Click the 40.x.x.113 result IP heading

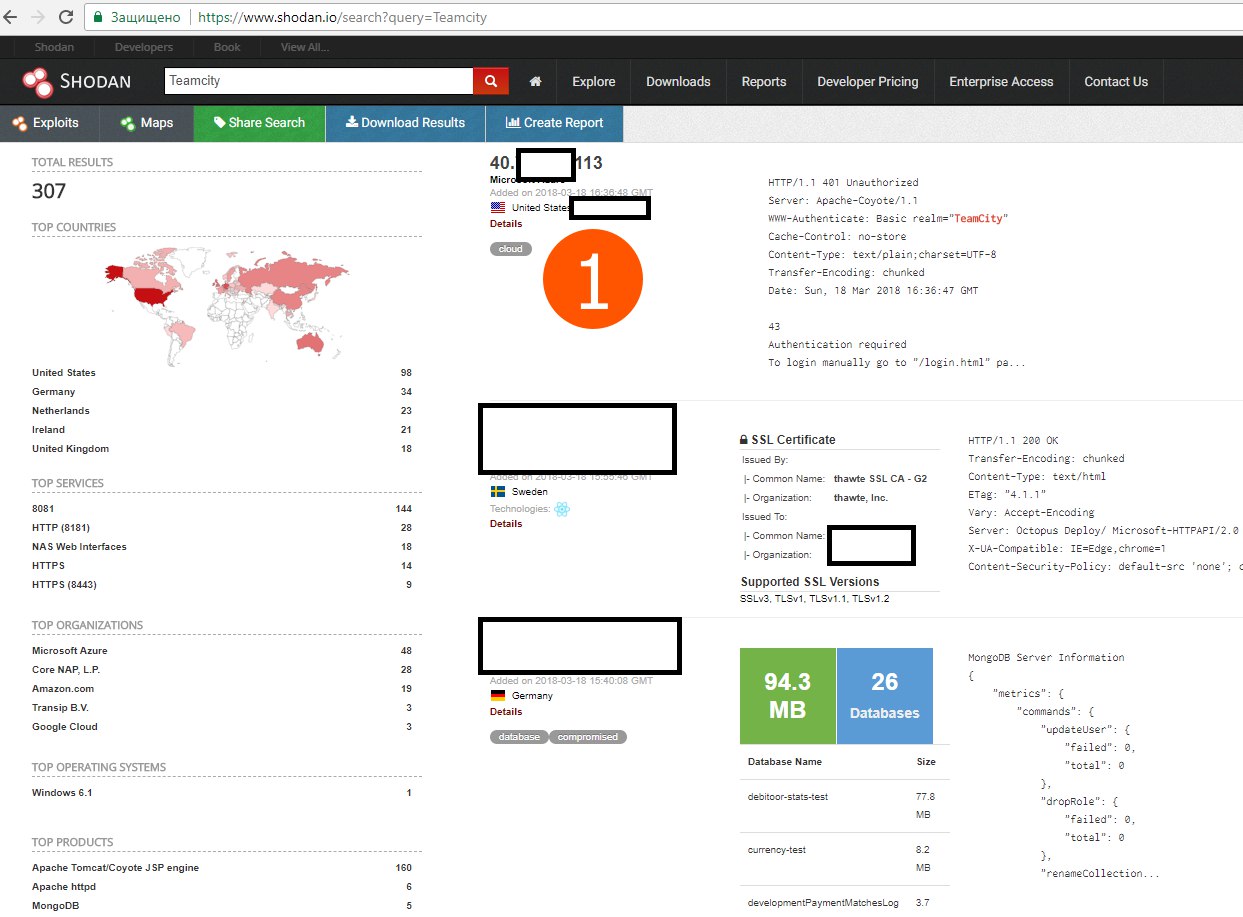point(546,163)
